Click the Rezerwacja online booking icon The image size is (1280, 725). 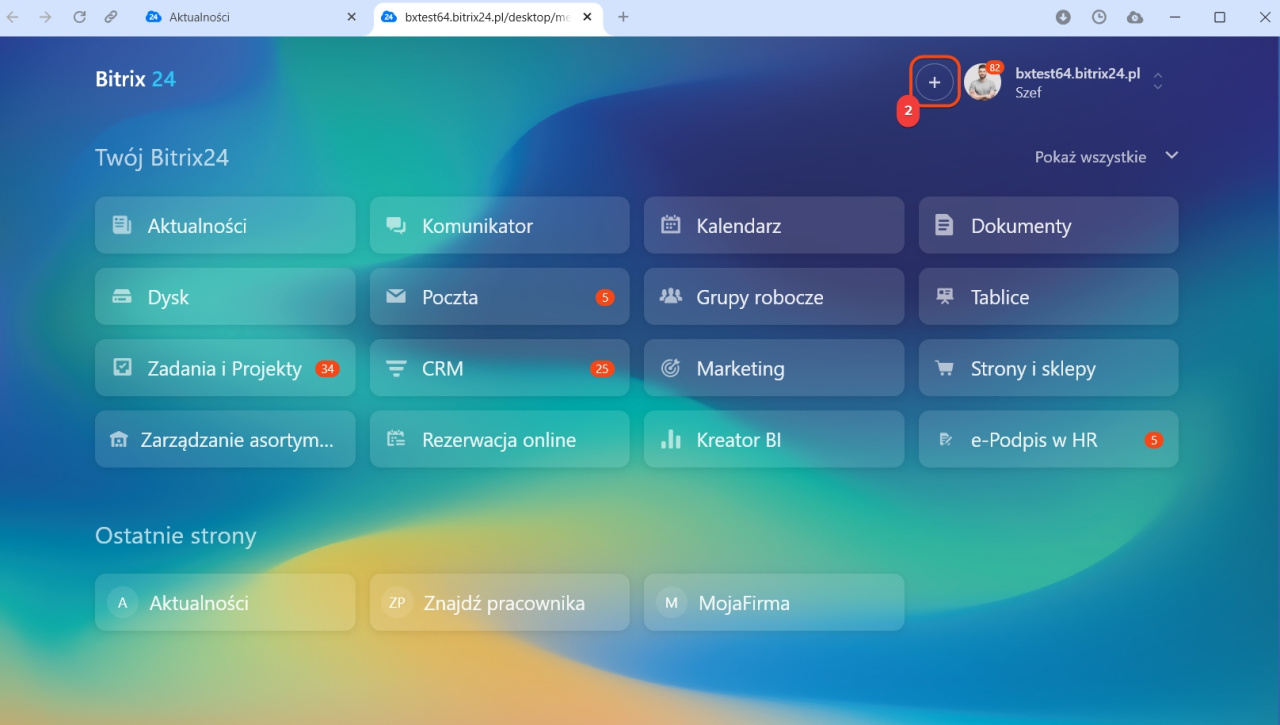(x=396, y=439)
